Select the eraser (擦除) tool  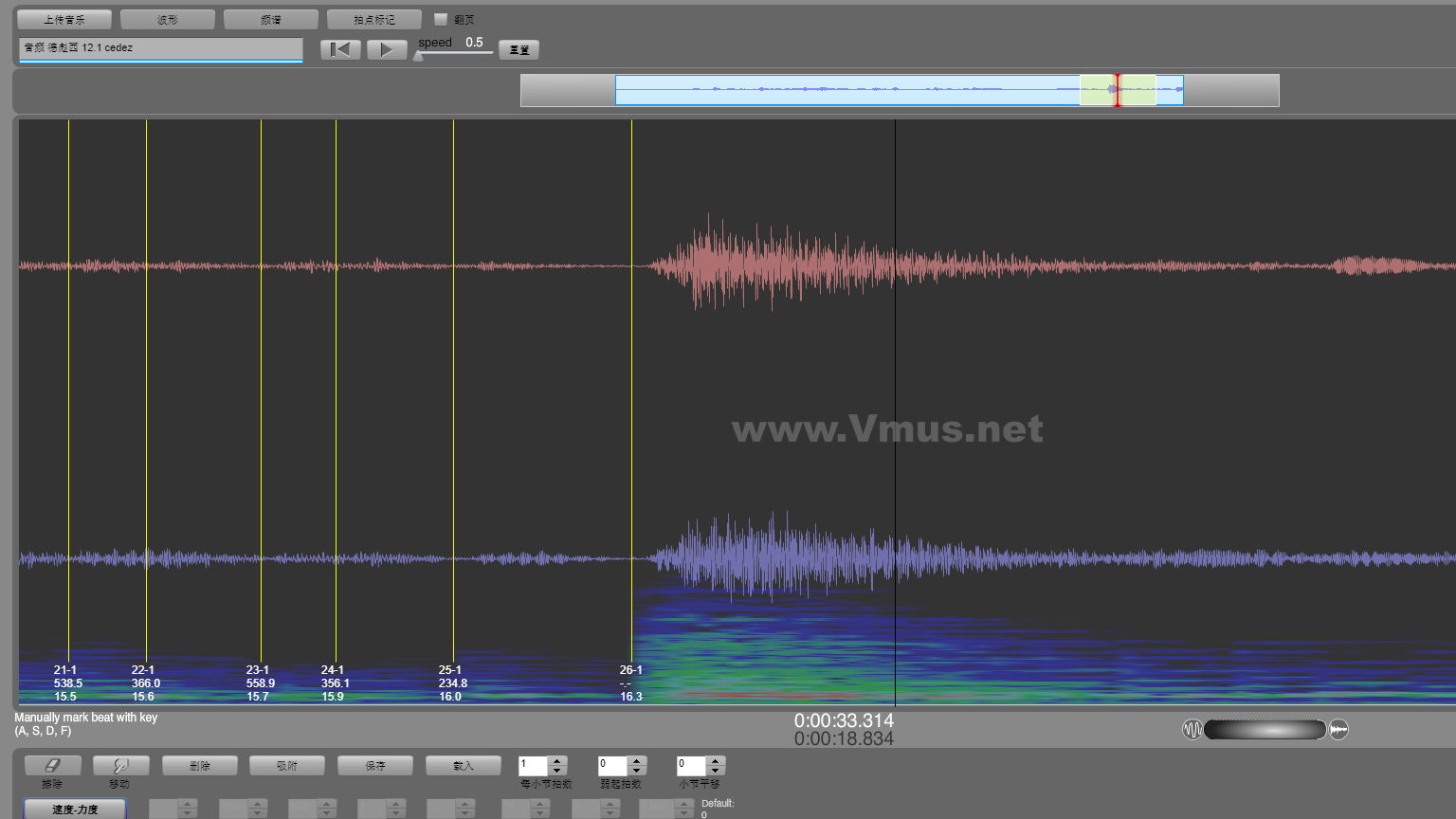[52, 765]
